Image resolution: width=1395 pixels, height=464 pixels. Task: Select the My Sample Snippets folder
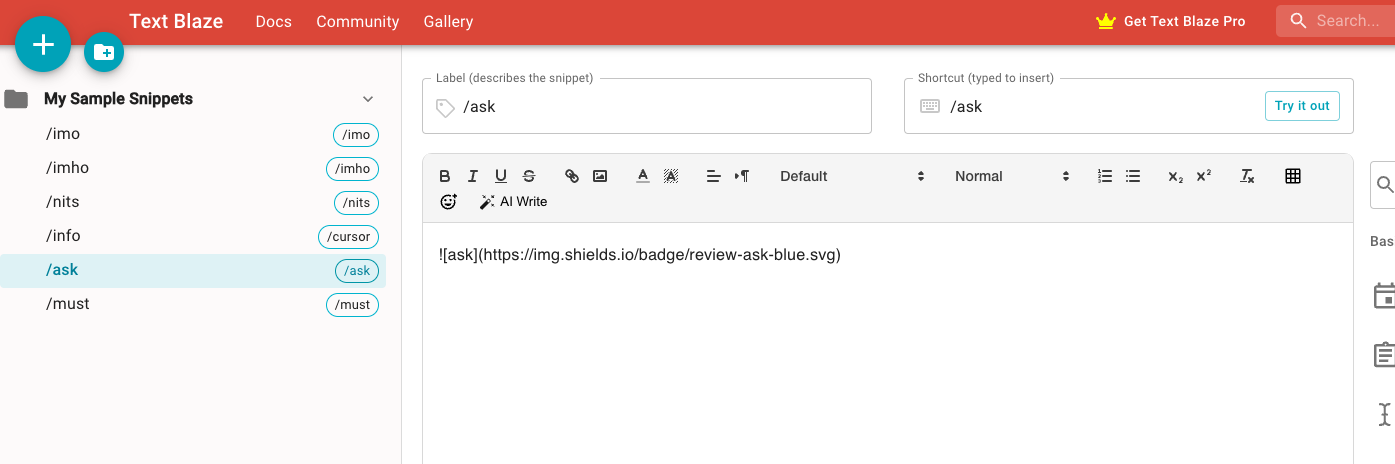pos(118,99)
